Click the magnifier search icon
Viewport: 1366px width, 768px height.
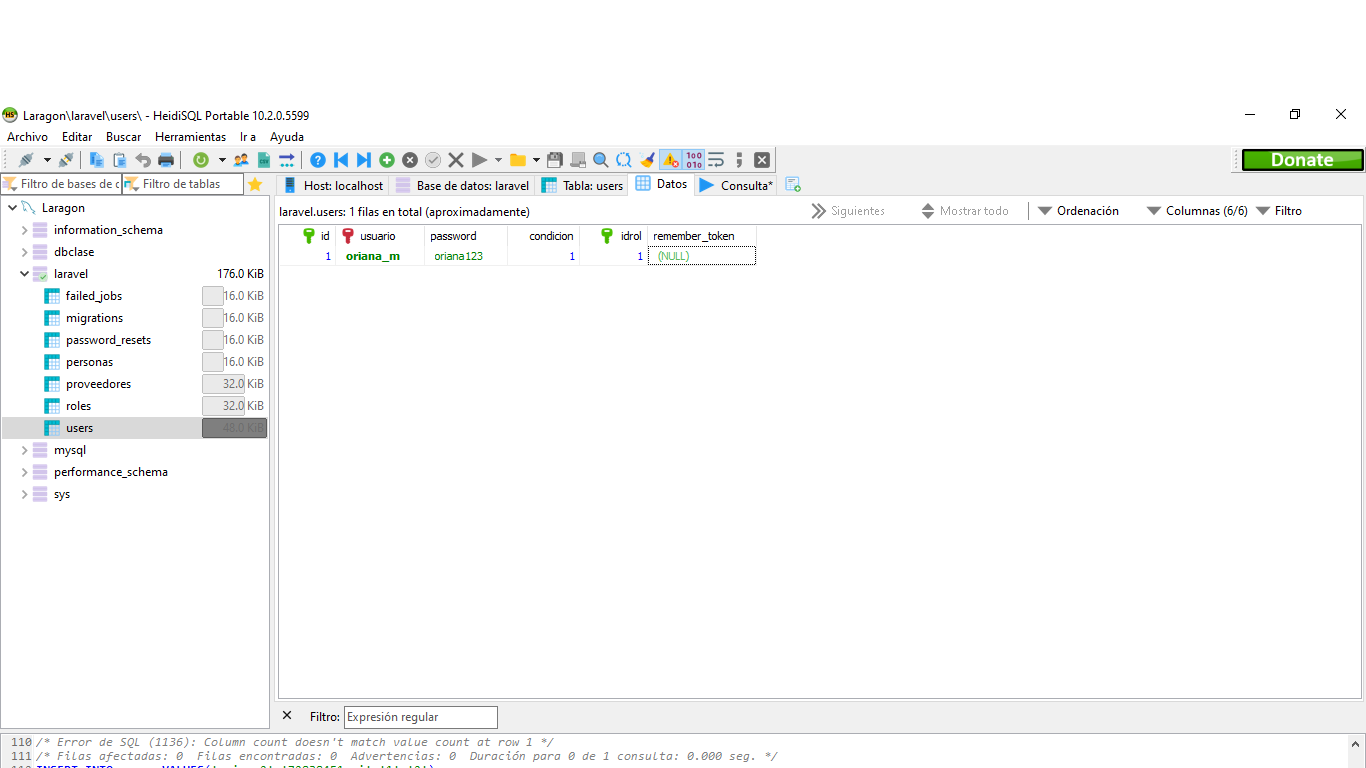[601, 160]
